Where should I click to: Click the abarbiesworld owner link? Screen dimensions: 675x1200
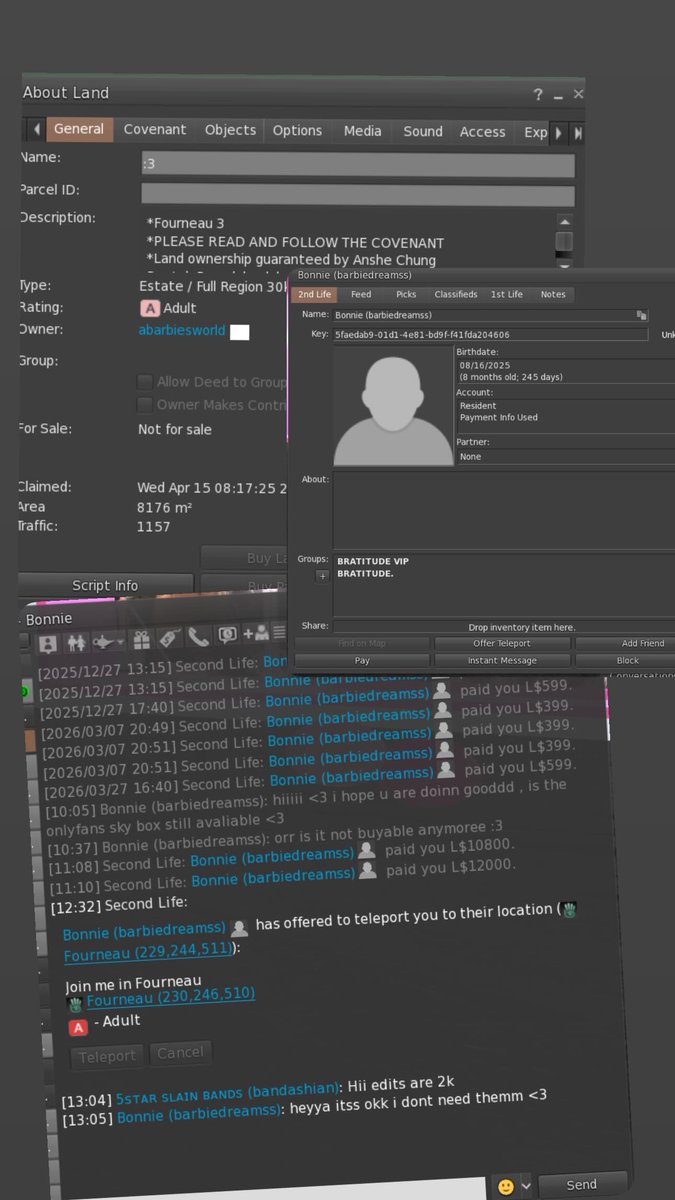[182, 330]
